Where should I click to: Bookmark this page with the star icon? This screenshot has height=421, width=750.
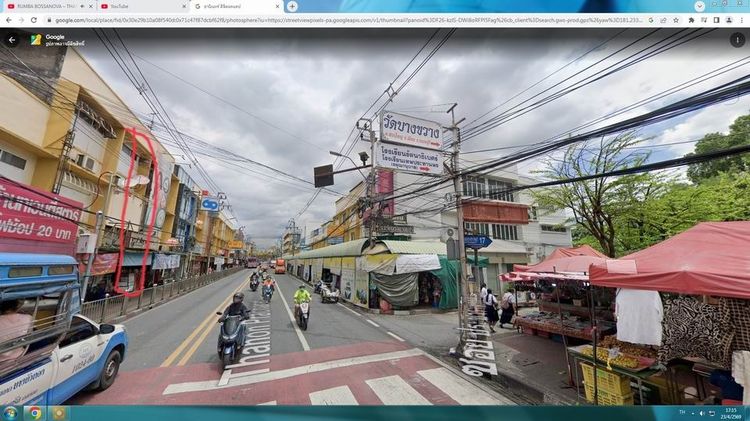[676, 20]
